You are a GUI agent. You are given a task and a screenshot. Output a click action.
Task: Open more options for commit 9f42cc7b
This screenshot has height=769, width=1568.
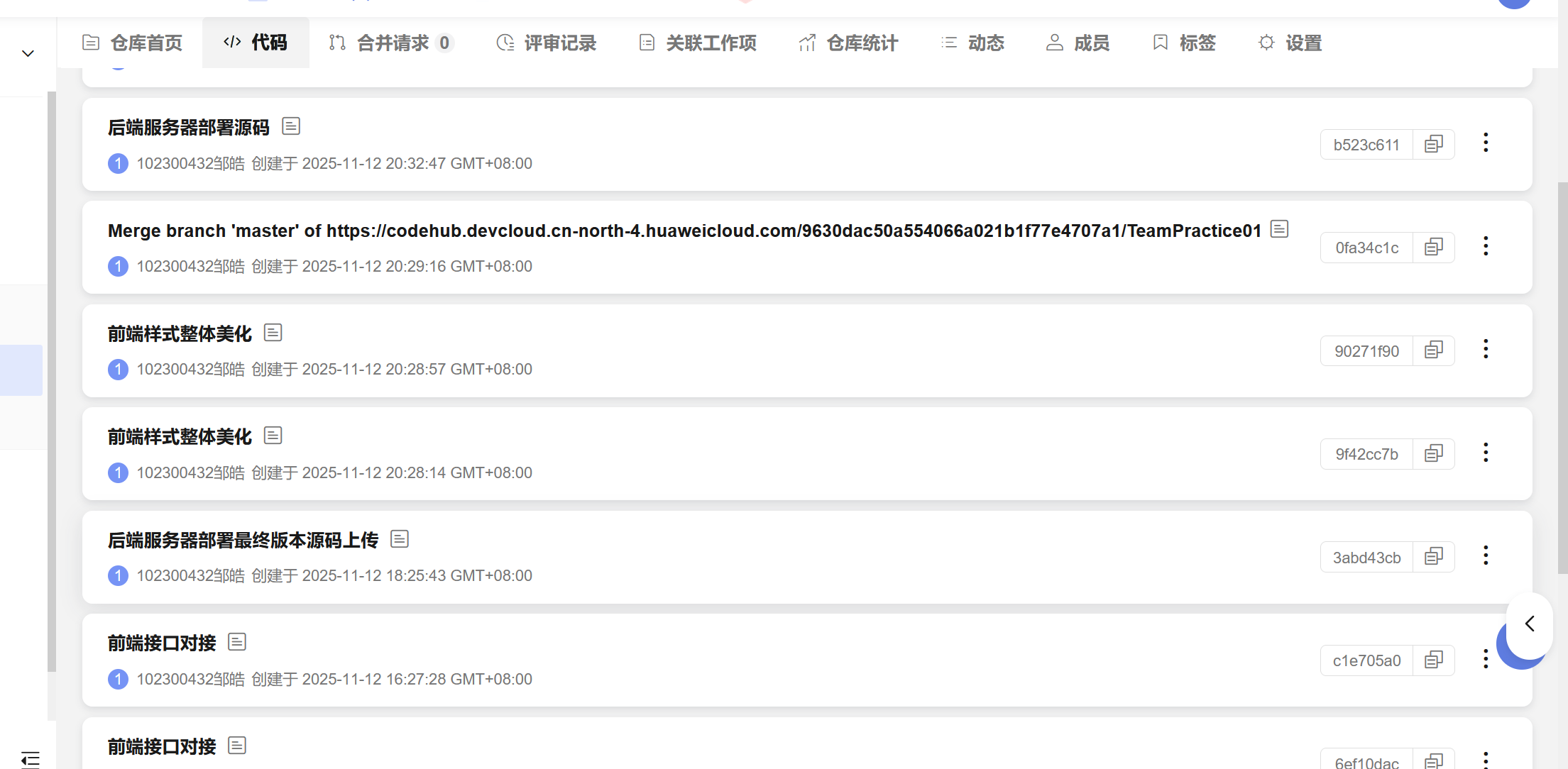coord(1486,453)
